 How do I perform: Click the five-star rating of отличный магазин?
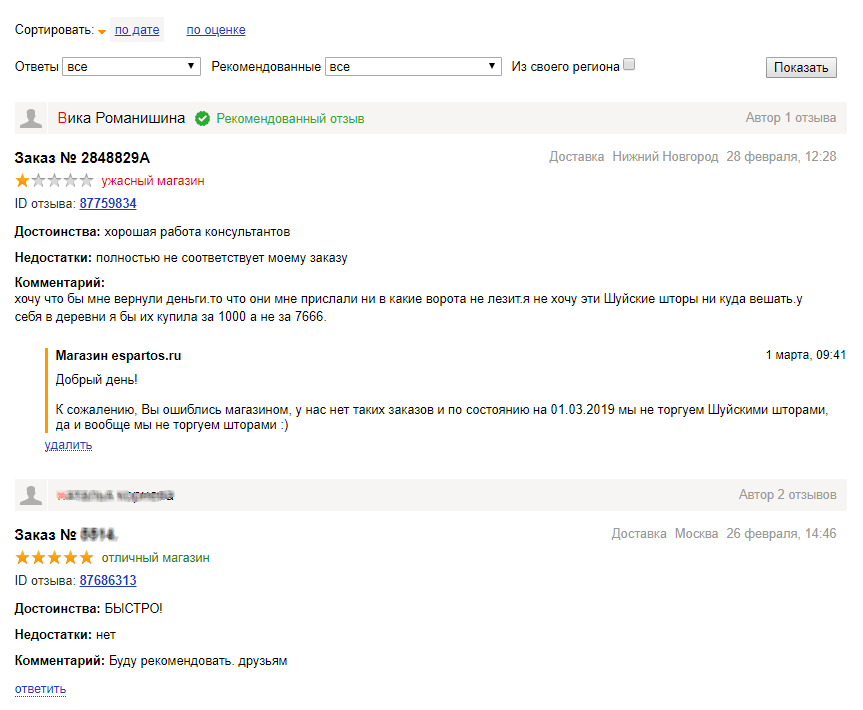pos(54,558)
